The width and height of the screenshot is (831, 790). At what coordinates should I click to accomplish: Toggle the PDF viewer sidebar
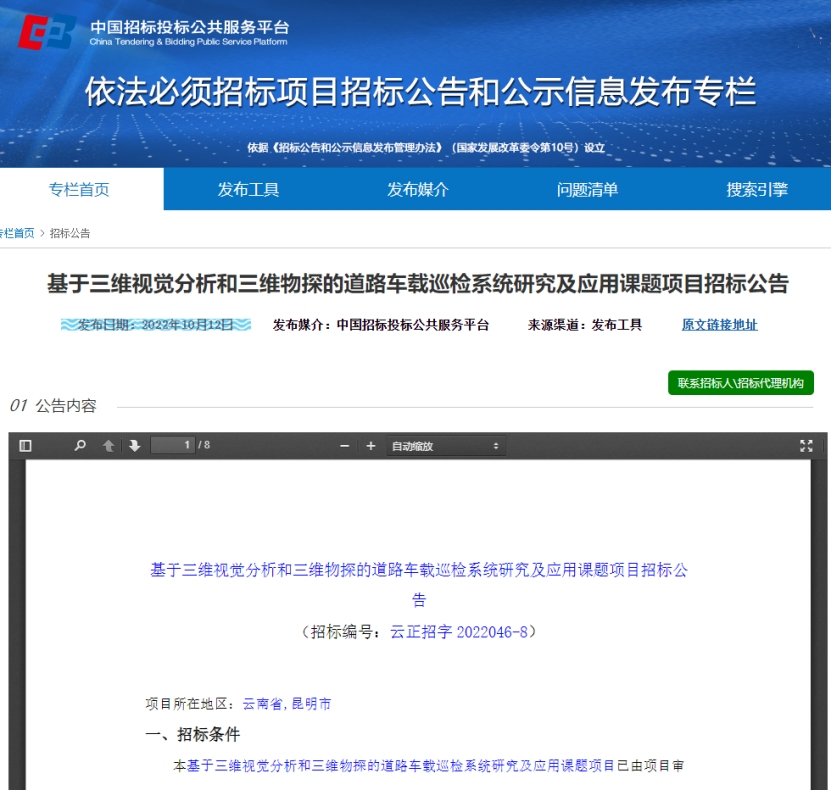coord(26,446)
